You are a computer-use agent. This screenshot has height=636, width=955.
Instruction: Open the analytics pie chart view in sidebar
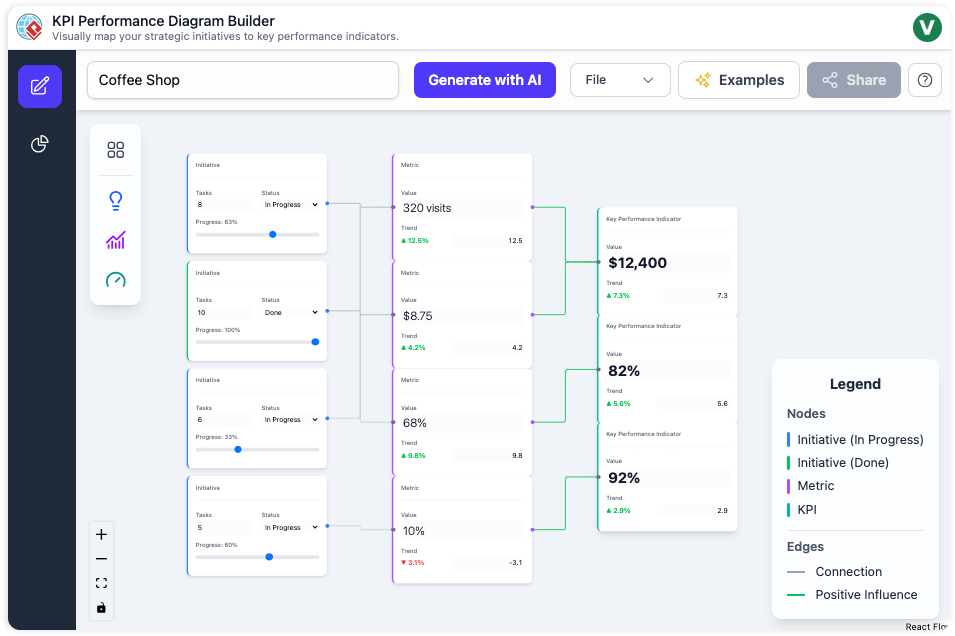coord(39,143)
